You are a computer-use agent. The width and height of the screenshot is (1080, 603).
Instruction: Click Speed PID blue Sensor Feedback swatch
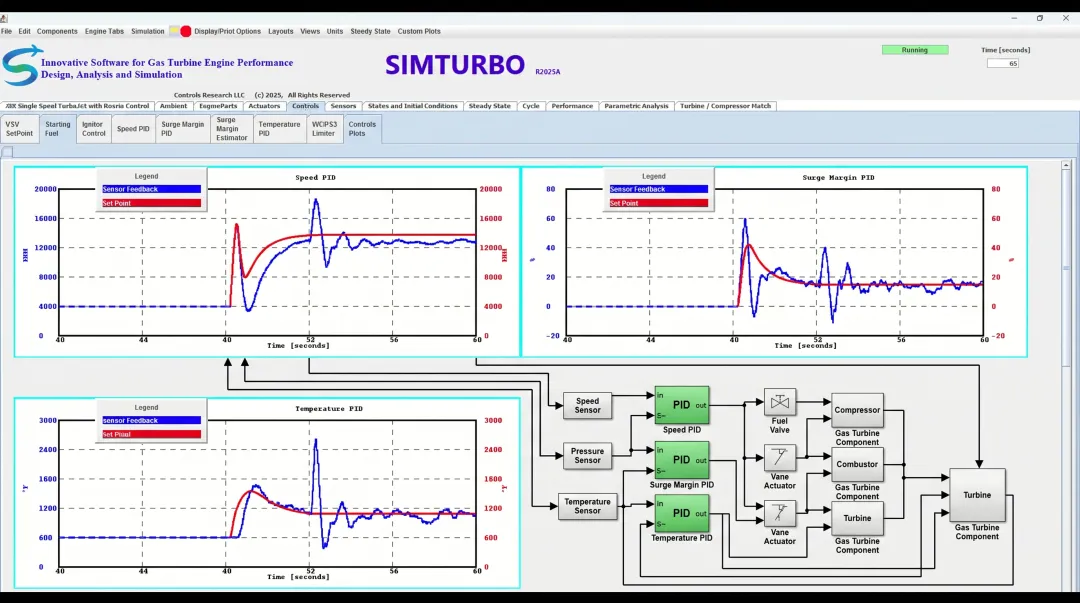(152, 189)
